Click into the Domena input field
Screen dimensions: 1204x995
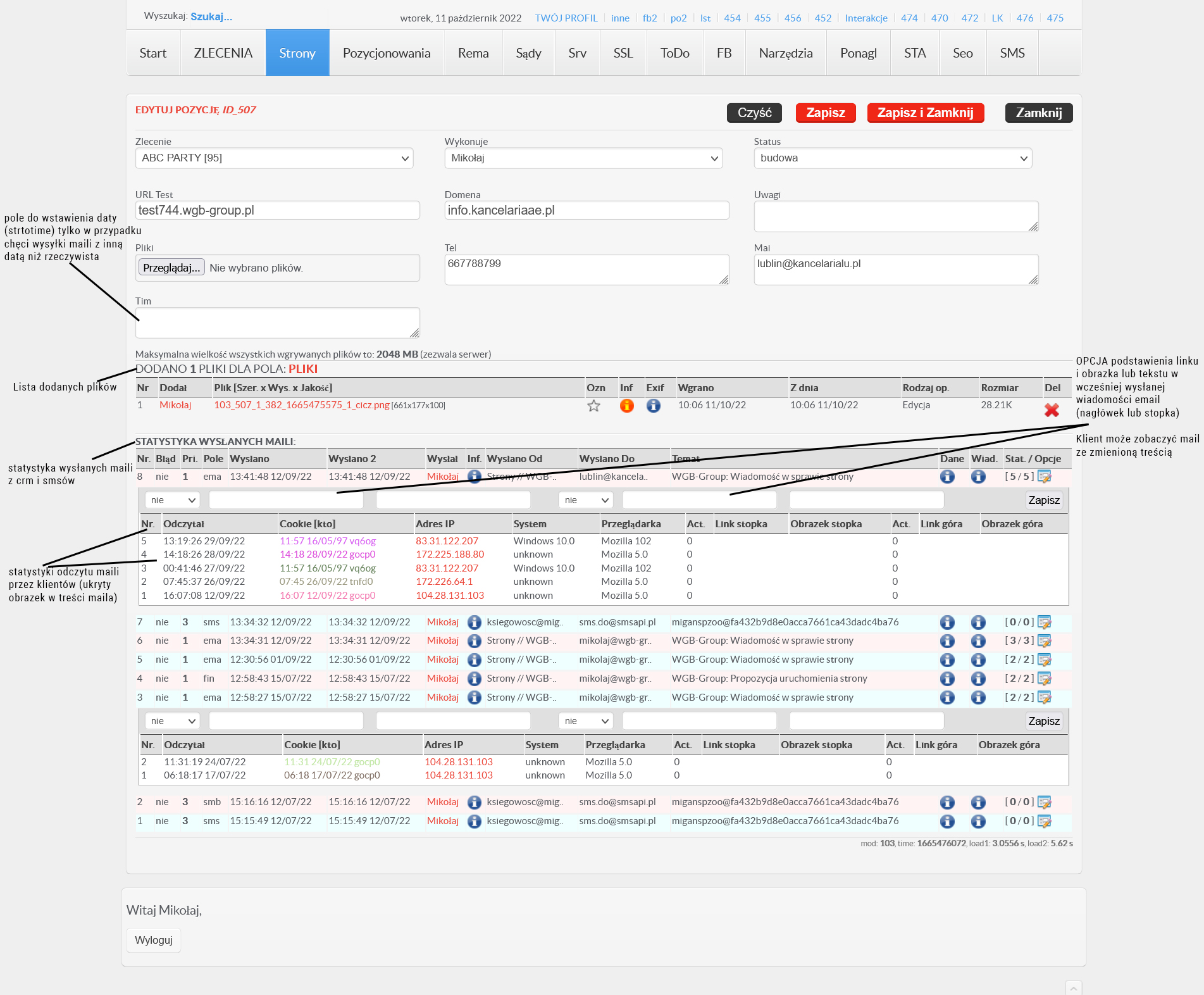(586, 210)
